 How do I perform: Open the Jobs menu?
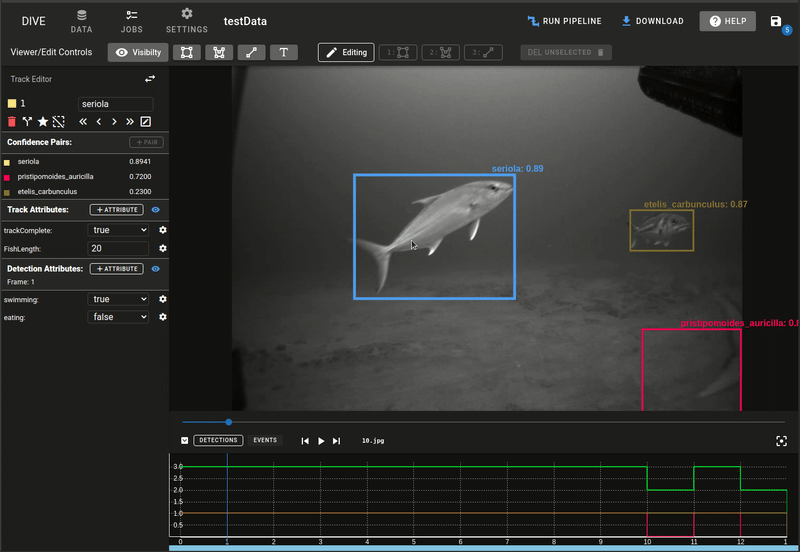[132, 21]
